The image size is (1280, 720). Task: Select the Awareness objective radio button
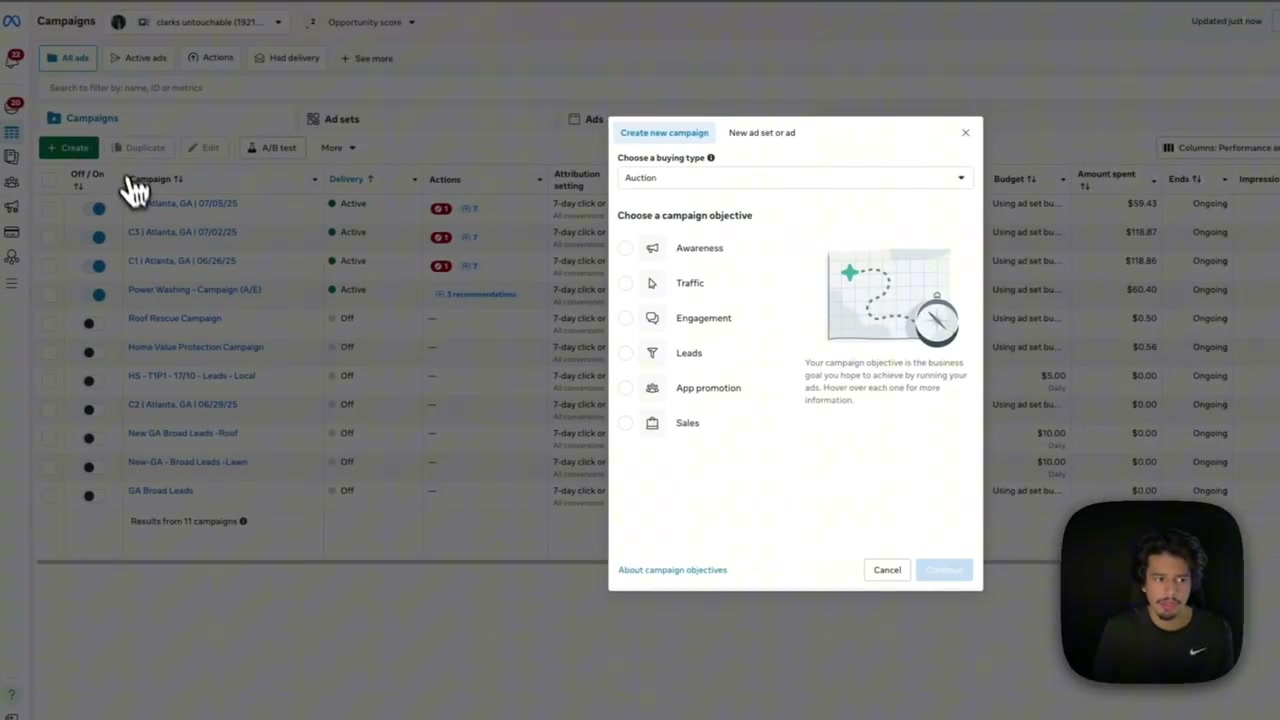click(x=626, y=248)
